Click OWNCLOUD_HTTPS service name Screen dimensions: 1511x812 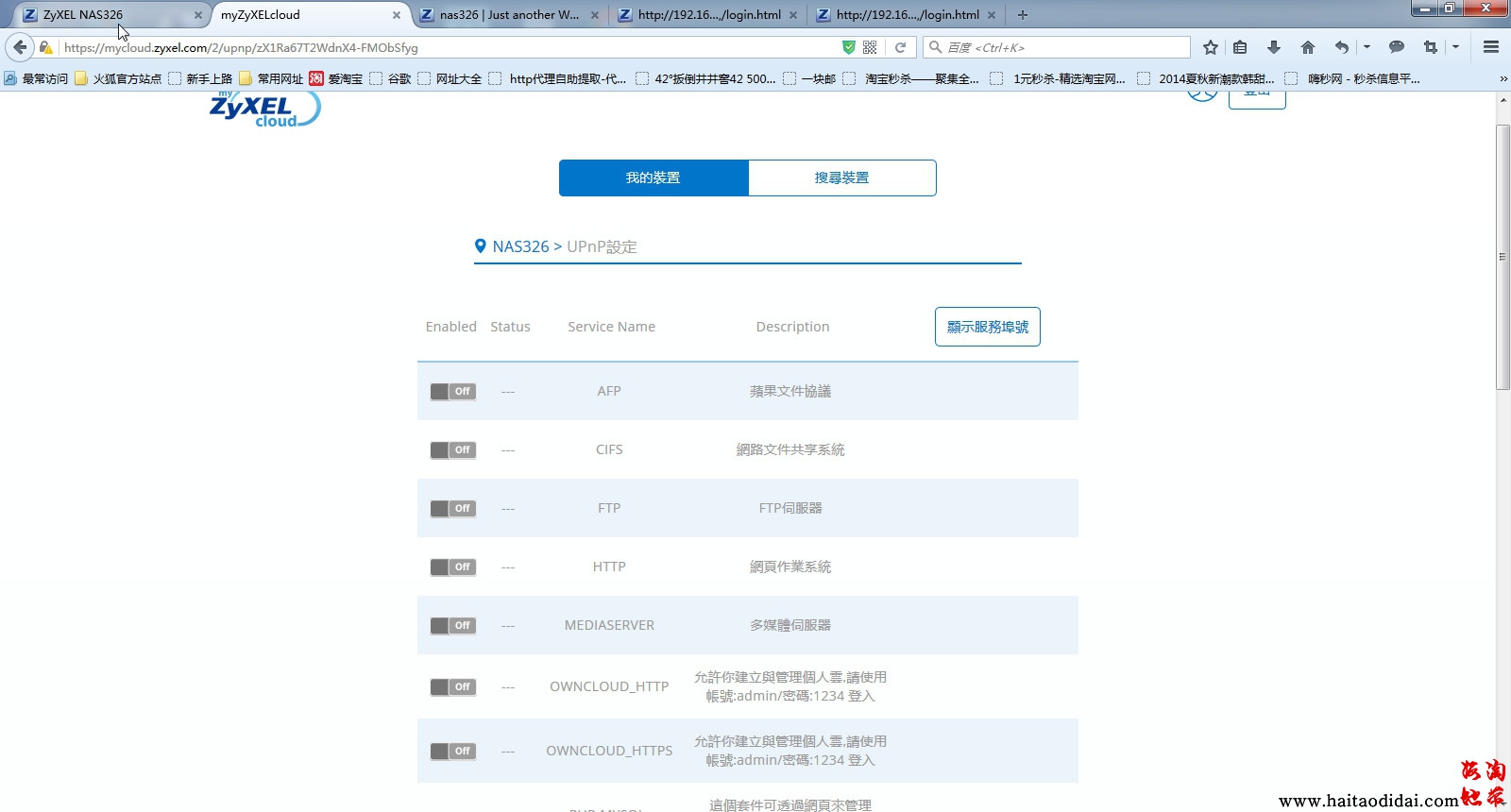(609, 751)
